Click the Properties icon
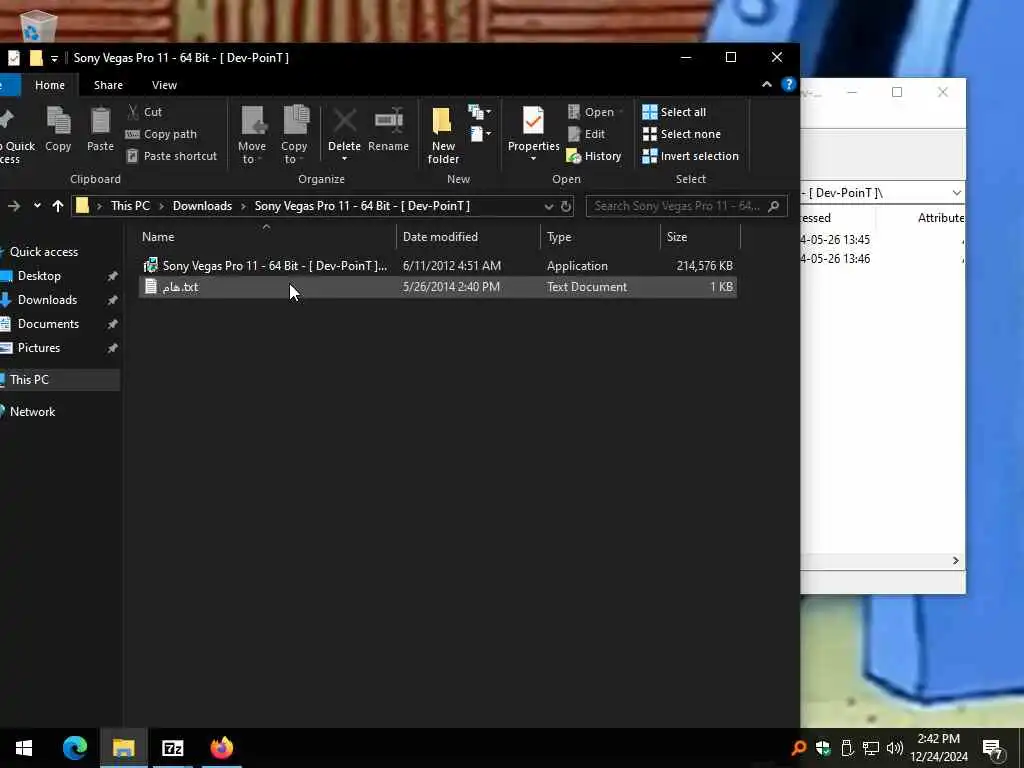 (534, 121)
